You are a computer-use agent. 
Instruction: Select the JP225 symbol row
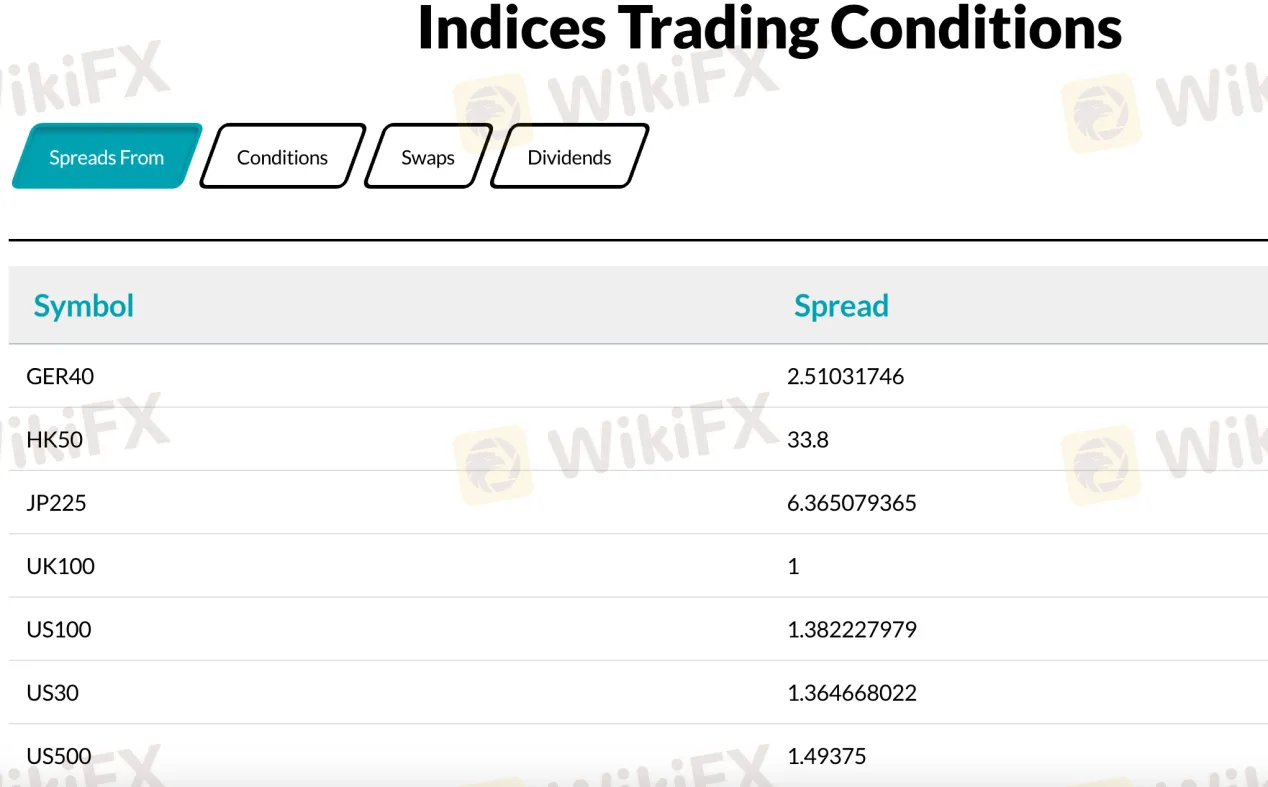tap(638, 502)
